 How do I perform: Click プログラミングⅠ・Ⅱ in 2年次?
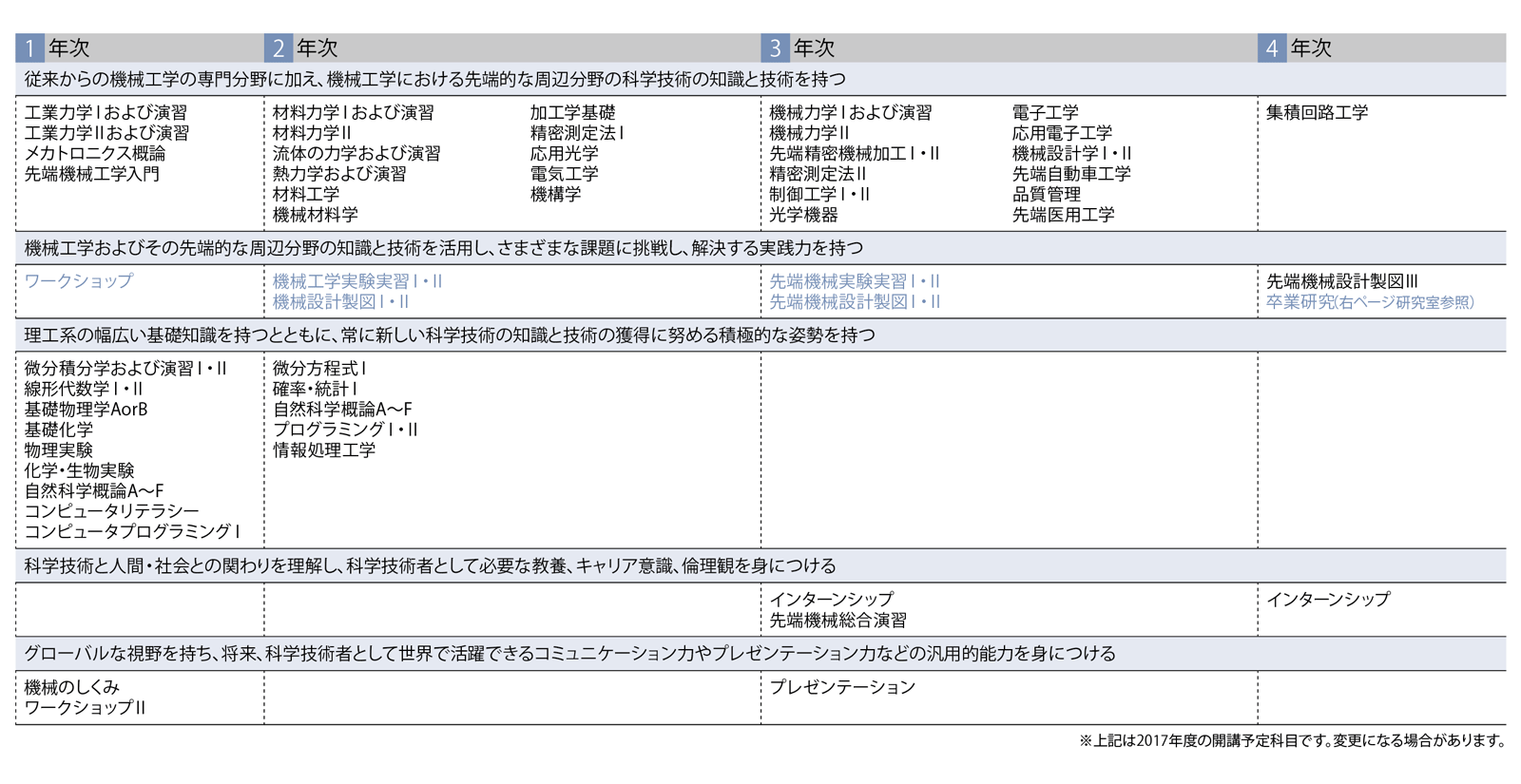pos(345,430)
